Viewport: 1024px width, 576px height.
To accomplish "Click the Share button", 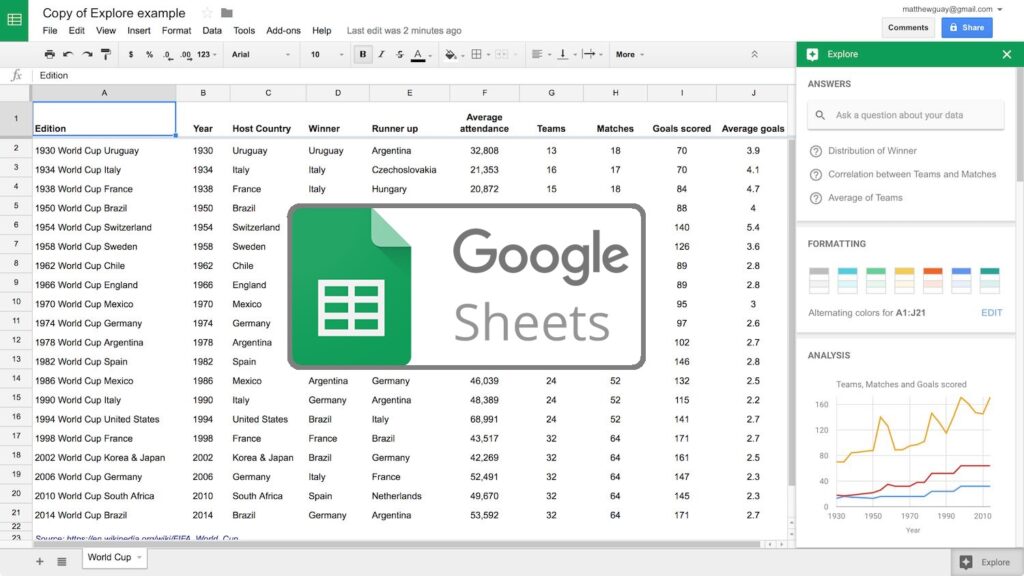I will click(966, 27).
